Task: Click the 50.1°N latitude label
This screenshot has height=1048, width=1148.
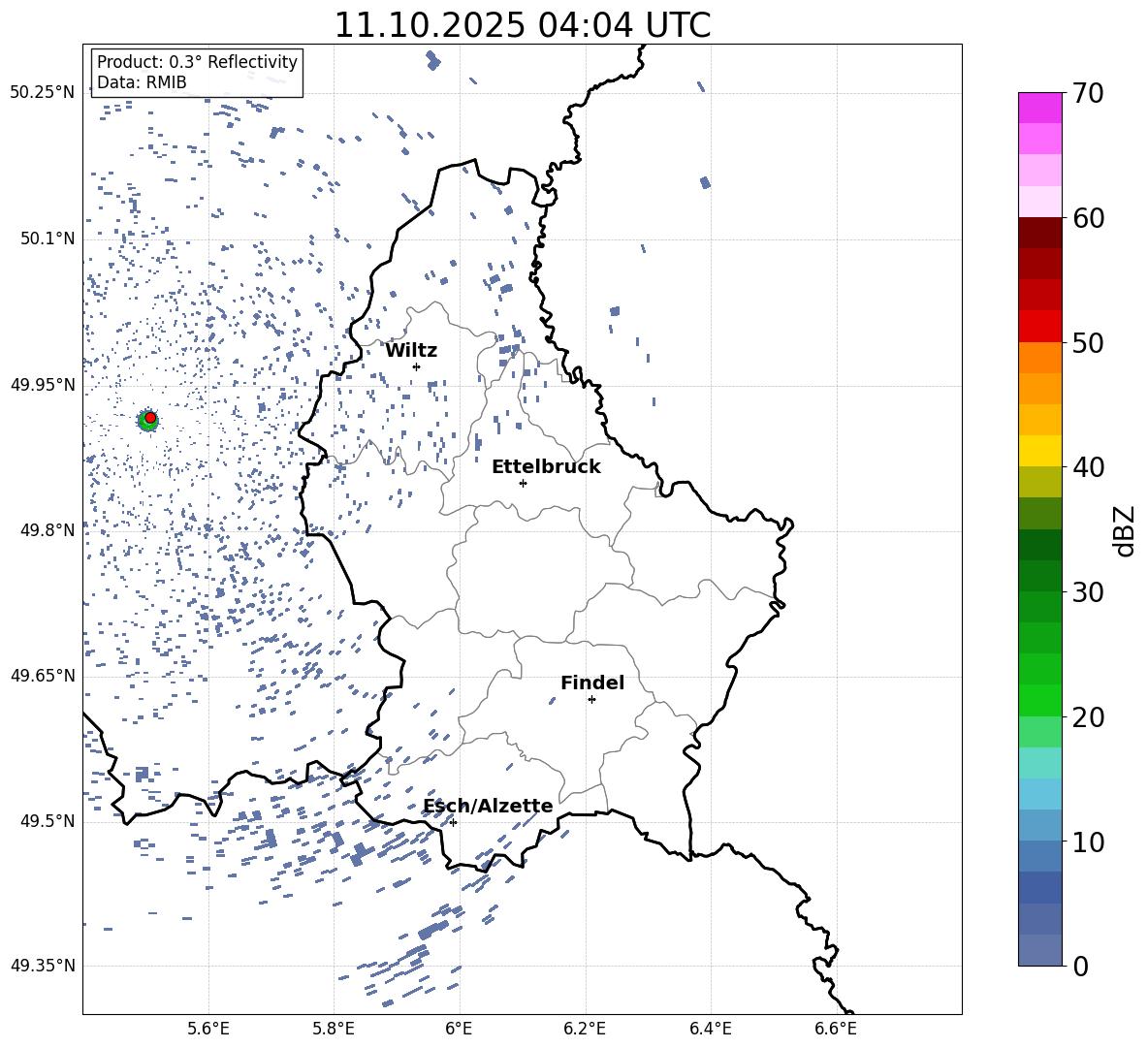Action: click(x=48, y=238)
